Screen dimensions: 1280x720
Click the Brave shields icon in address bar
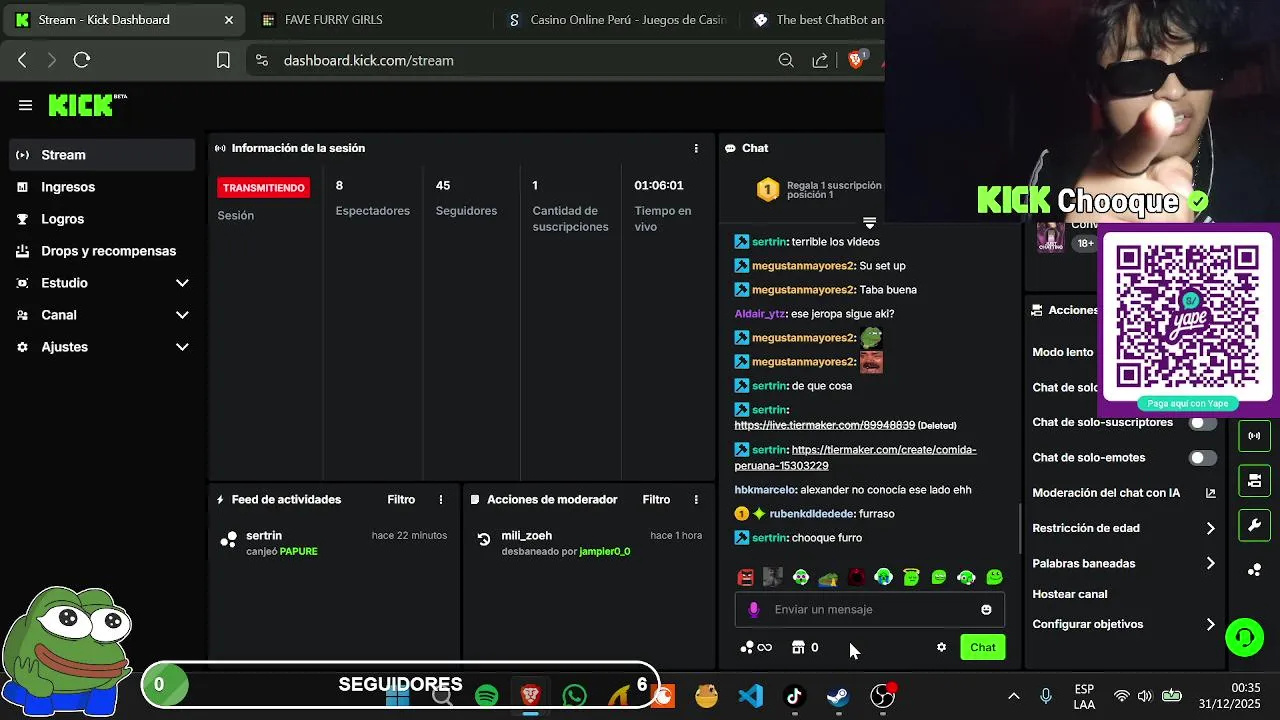click(x=856, y=60)
